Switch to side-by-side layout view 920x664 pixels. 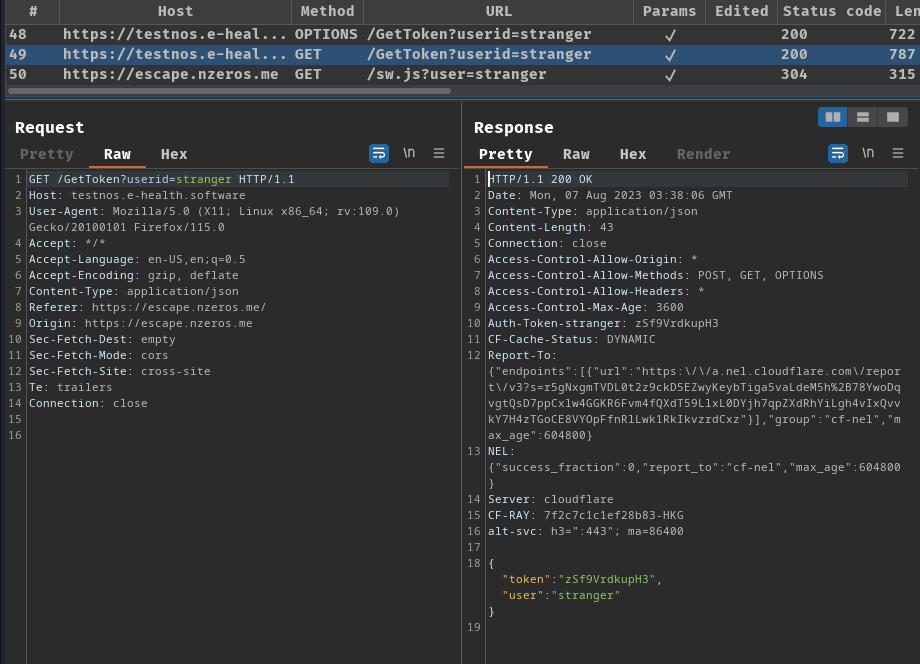pos(833,117)
